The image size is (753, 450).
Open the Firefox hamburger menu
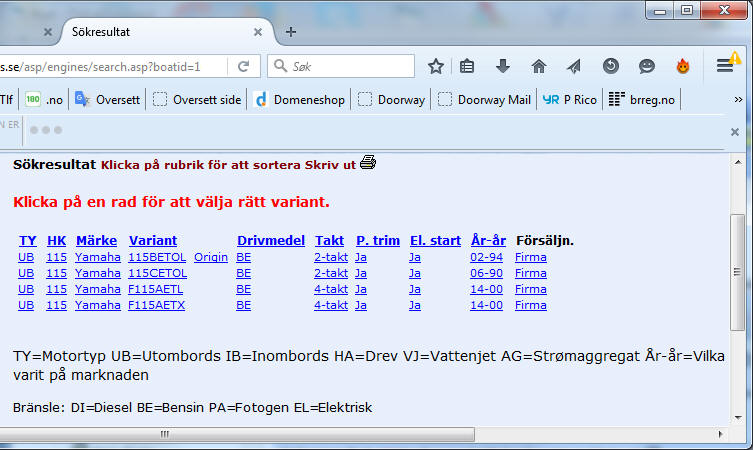pyautogui.click(x=725, y=66)
